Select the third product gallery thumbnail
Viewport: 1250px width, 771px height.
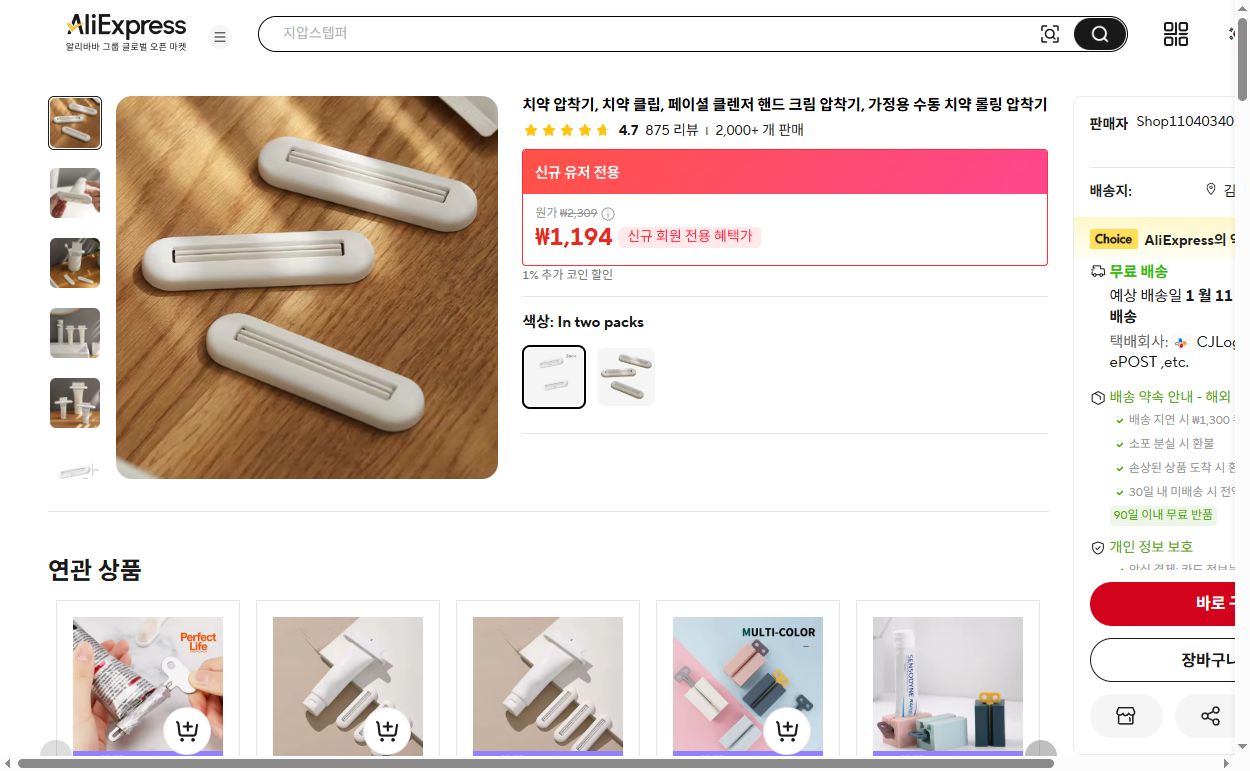pyautogui.click(x=74, y=263)
